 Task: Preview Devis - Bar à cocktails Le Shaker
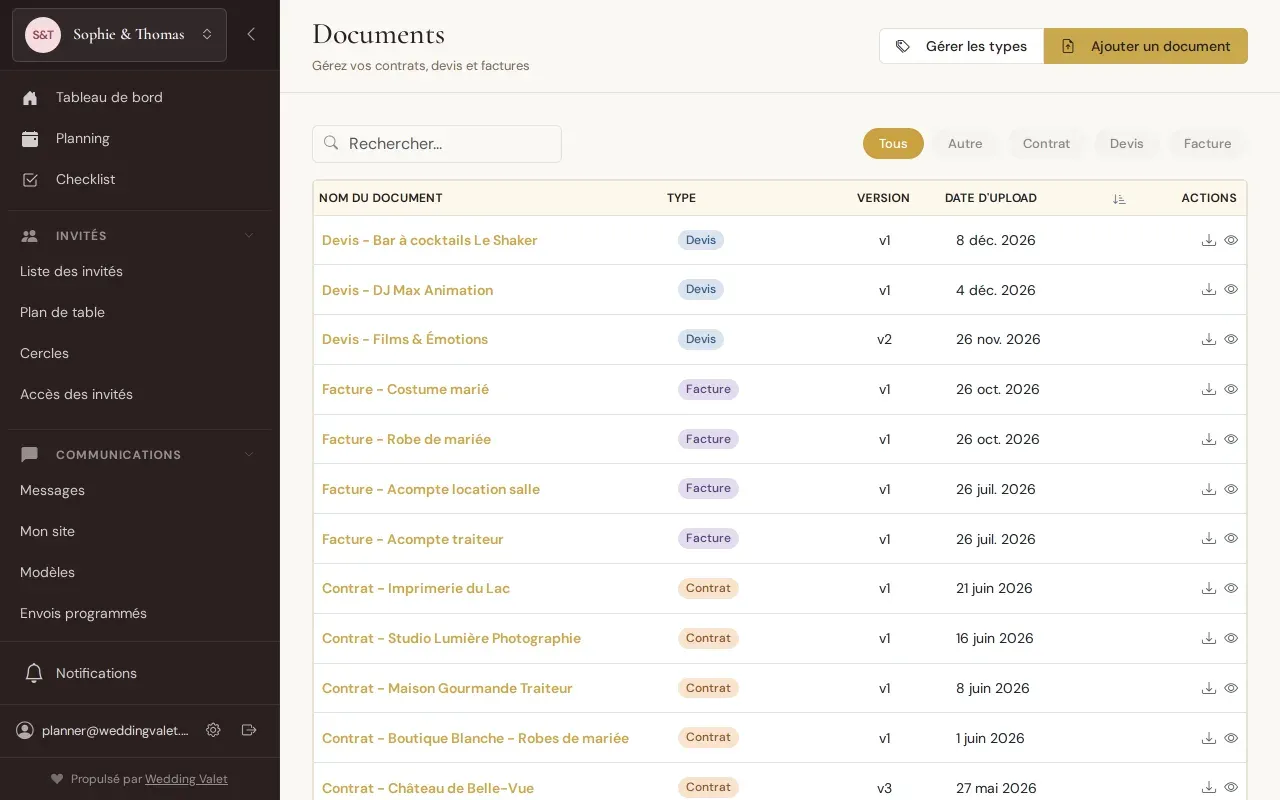pos(1231,240)
